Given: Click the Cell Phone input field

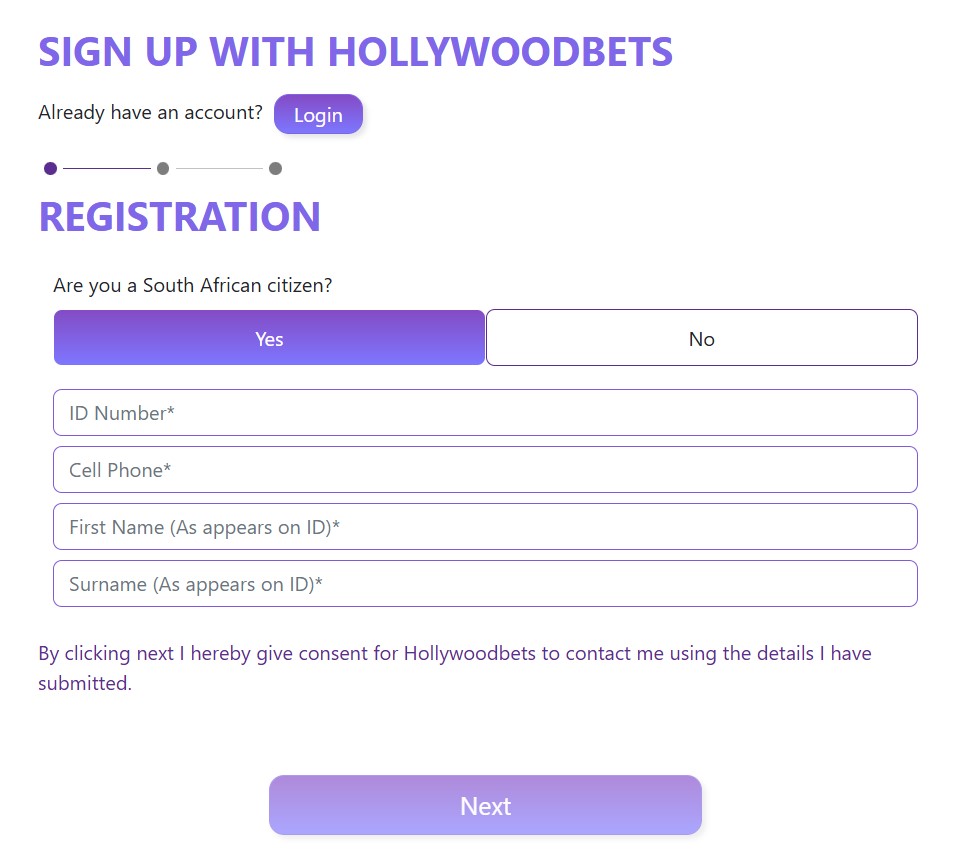Looking at the screenshot, I should 485,469.
